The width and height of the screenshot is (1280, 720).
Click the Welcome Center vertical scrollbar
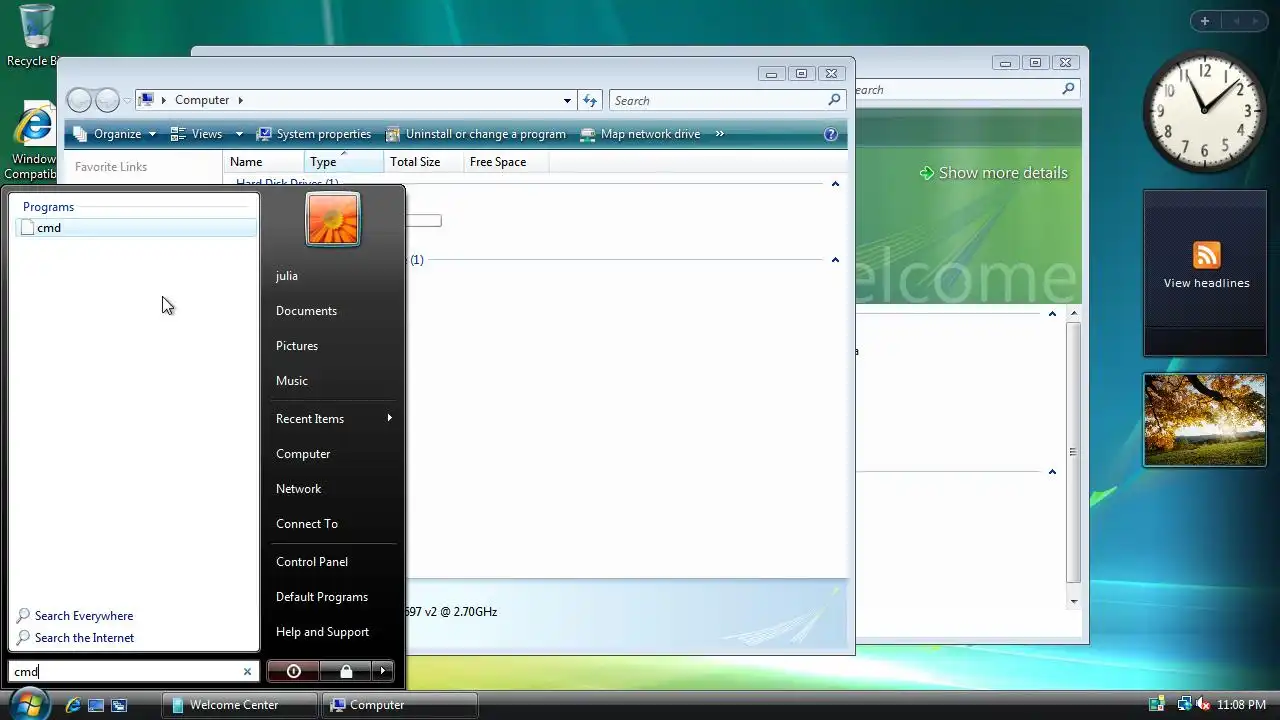click(x=1074, y=457)
